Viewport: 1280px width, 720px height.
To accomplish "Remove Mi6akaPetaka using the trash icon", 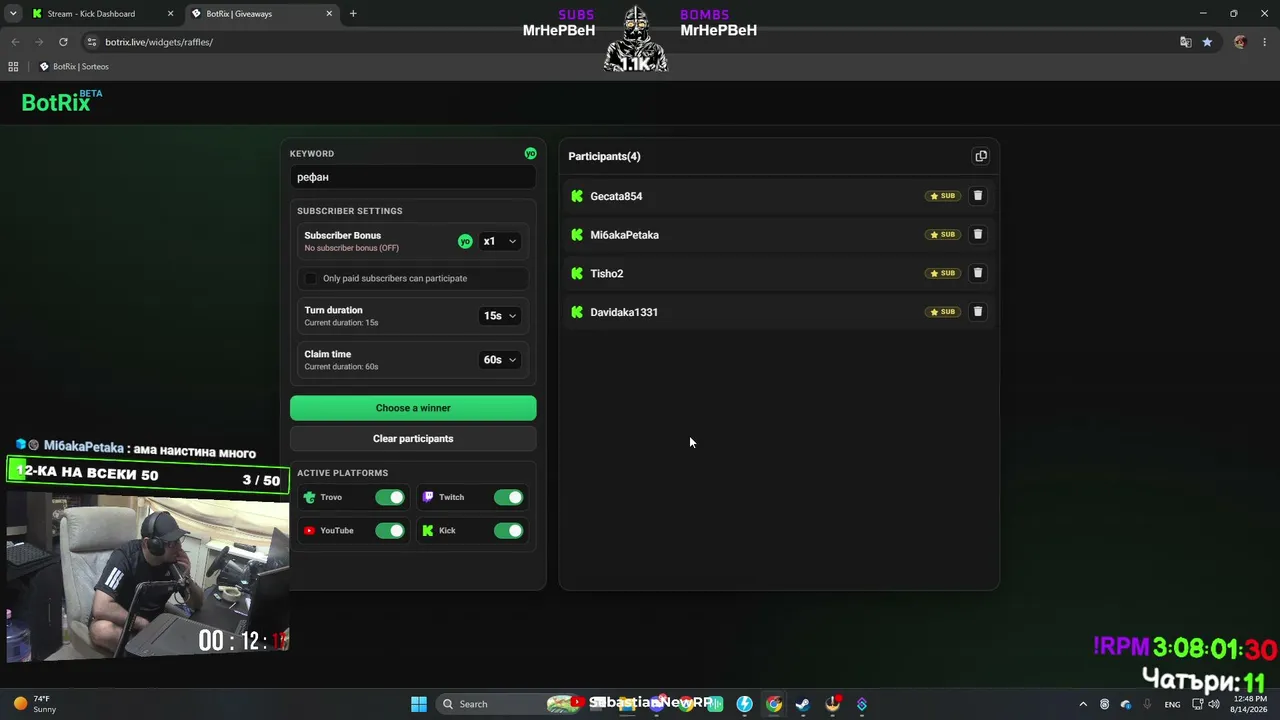I will (x=978, y=234).
